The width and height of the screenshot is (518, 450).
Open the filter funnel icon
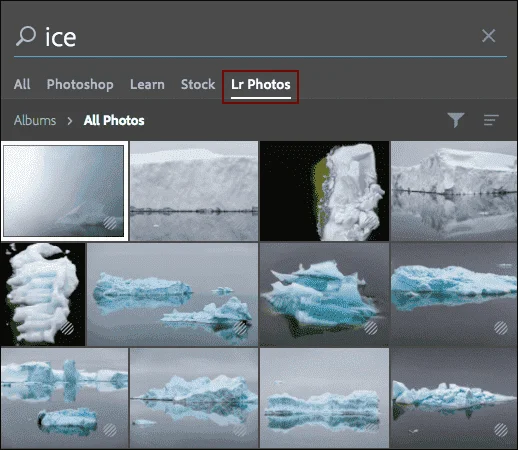pos(456,120)
